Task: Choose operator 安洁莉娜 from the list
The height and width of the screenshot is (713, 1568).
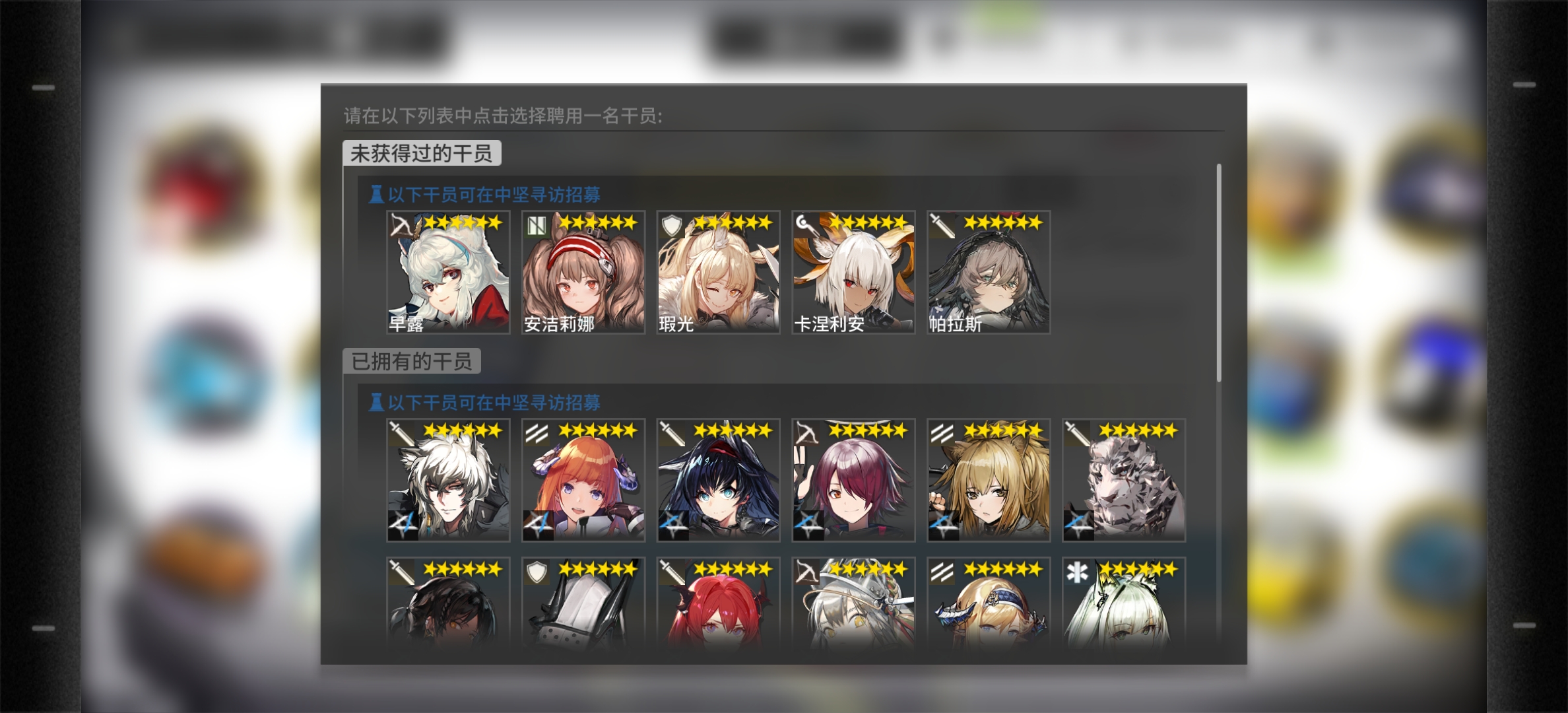Action: point(583,272)
